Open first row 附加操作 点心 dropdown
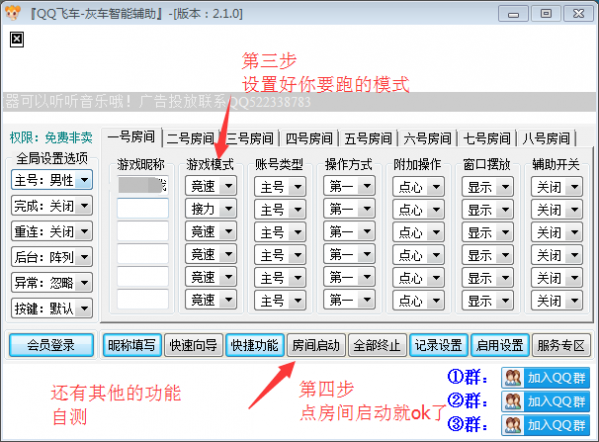Viewport: 599px width, 442px height. [419, 187]
